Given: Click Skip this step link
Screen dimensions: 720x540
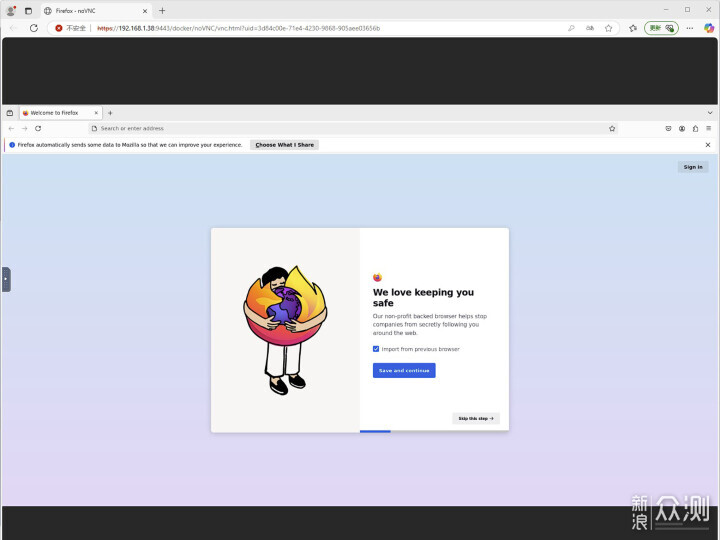Looking at the screenshot, I should tap(476, 418).
